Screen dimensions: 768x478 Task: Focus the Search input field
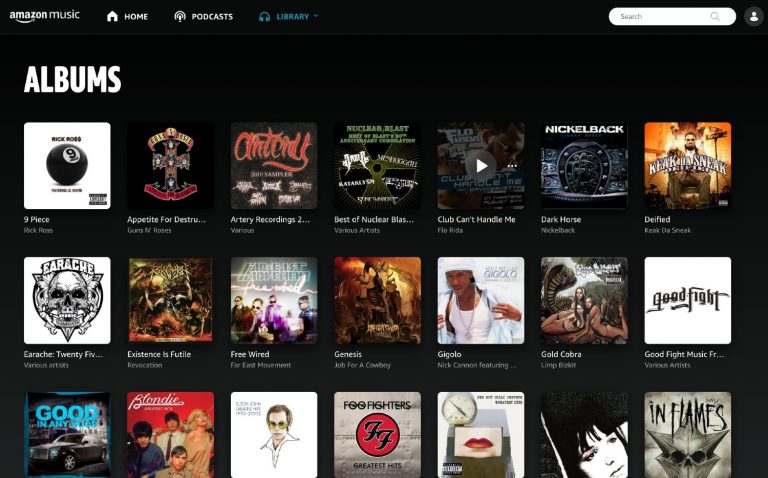(672, 16)
